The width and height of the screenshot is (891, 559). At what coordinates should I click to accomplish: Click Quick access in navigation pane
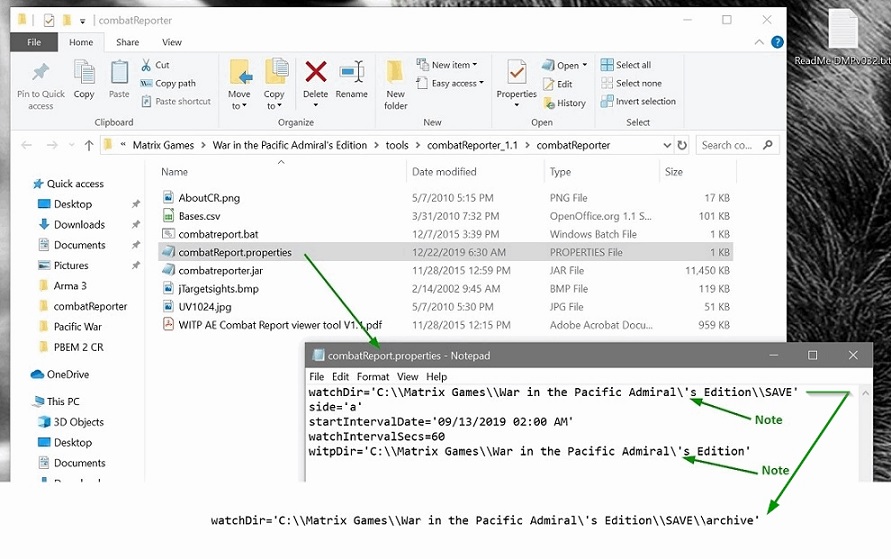(x=75, y=183)
